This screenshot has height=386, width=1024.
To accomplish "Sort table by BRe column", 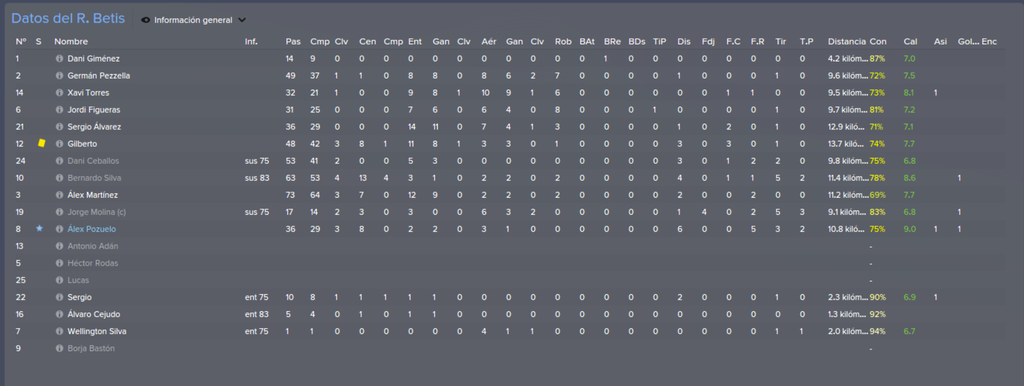I will (612, 42).
